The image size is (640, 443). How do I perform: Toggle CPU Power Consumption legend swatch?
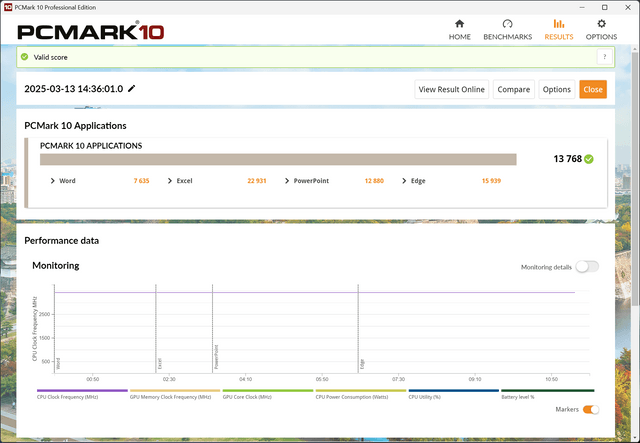click(361, 391)
